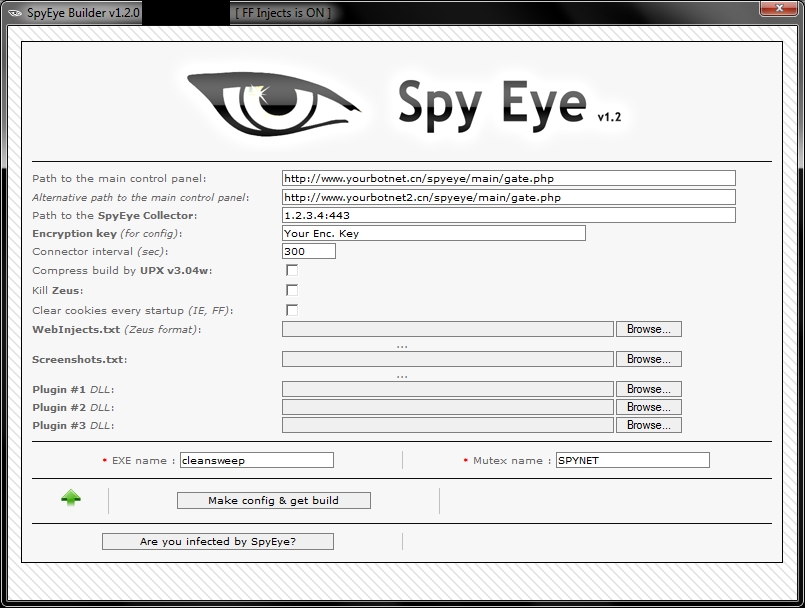The image size is (805, 608).
Task: Toggle the Kill Zeus checkbox
Action: click(292, 290)
